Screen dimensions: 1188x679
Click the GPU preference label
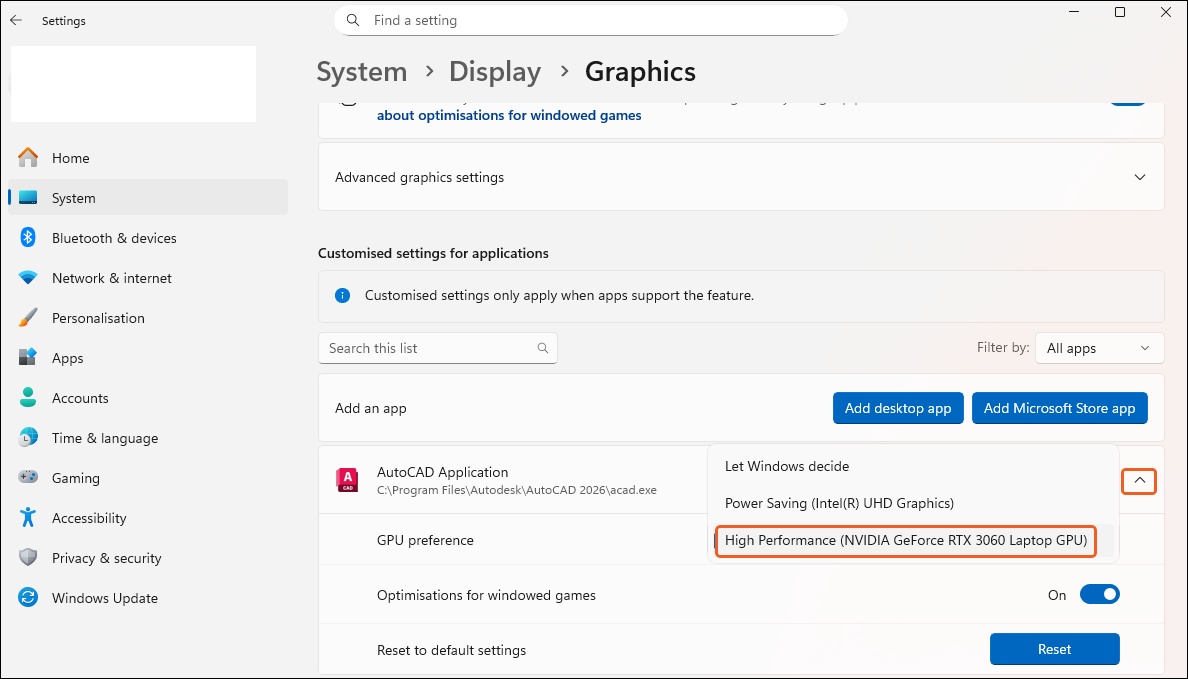click(x=425, y=540)
